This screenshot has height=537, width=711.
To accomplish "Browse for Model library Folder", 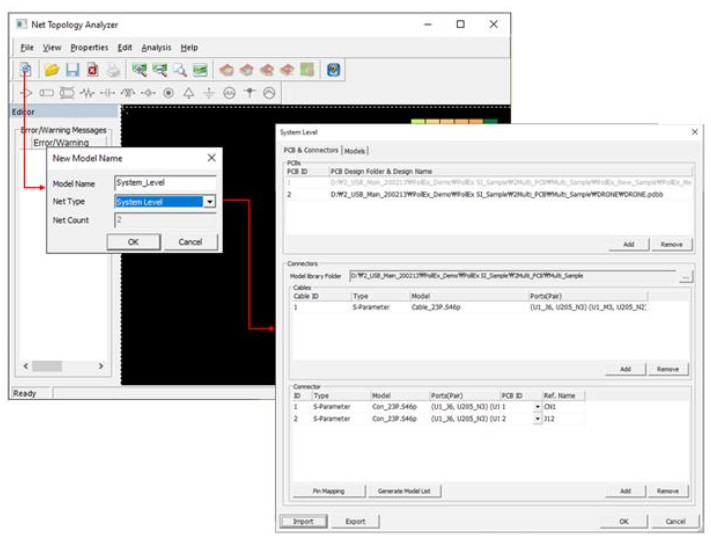I will coord(686,275).
